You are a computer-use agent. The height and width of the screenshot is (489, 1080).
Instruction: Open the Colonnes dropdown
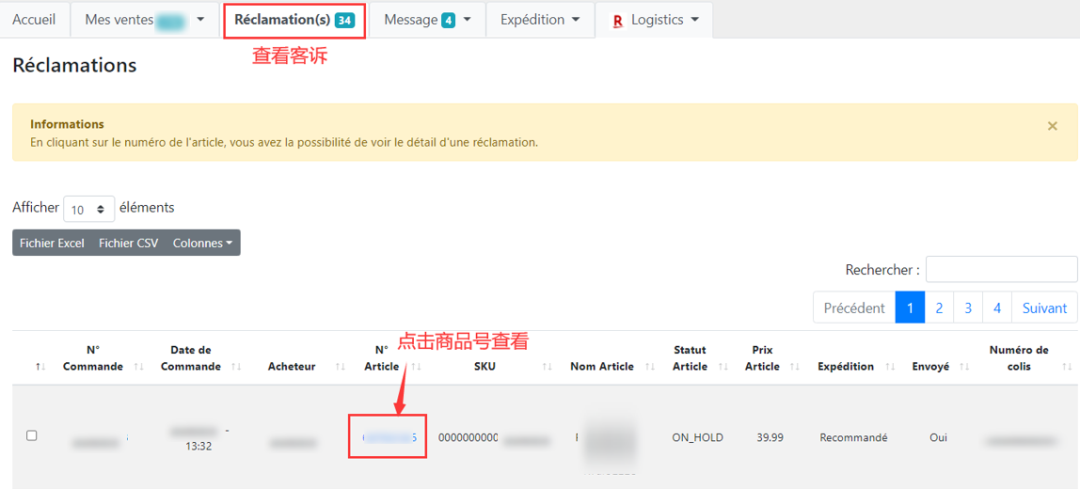[x=202, y=243]
